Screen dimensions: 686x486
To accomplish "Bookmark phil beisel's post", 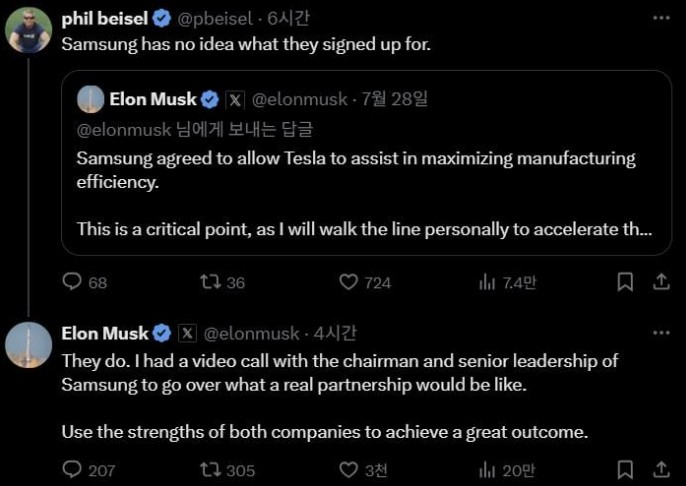I will point(625,283).
